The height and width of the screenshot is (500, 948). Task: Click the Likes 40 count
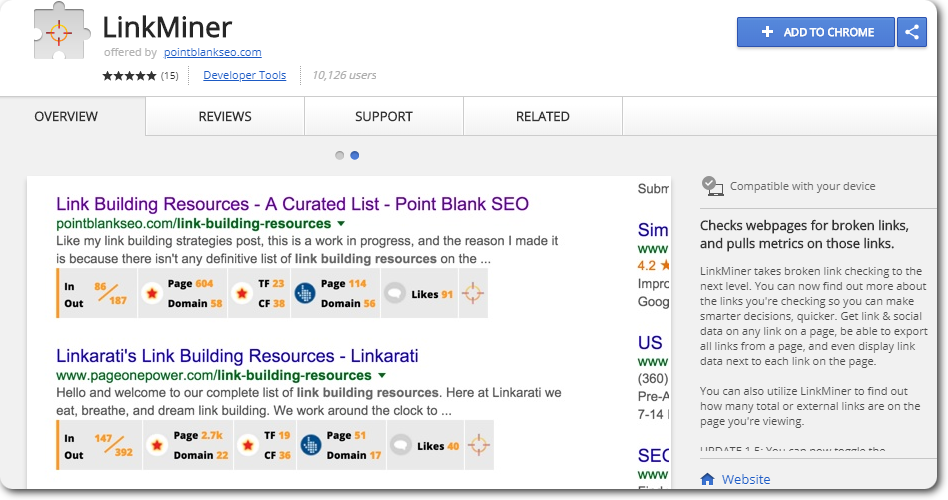438,446
